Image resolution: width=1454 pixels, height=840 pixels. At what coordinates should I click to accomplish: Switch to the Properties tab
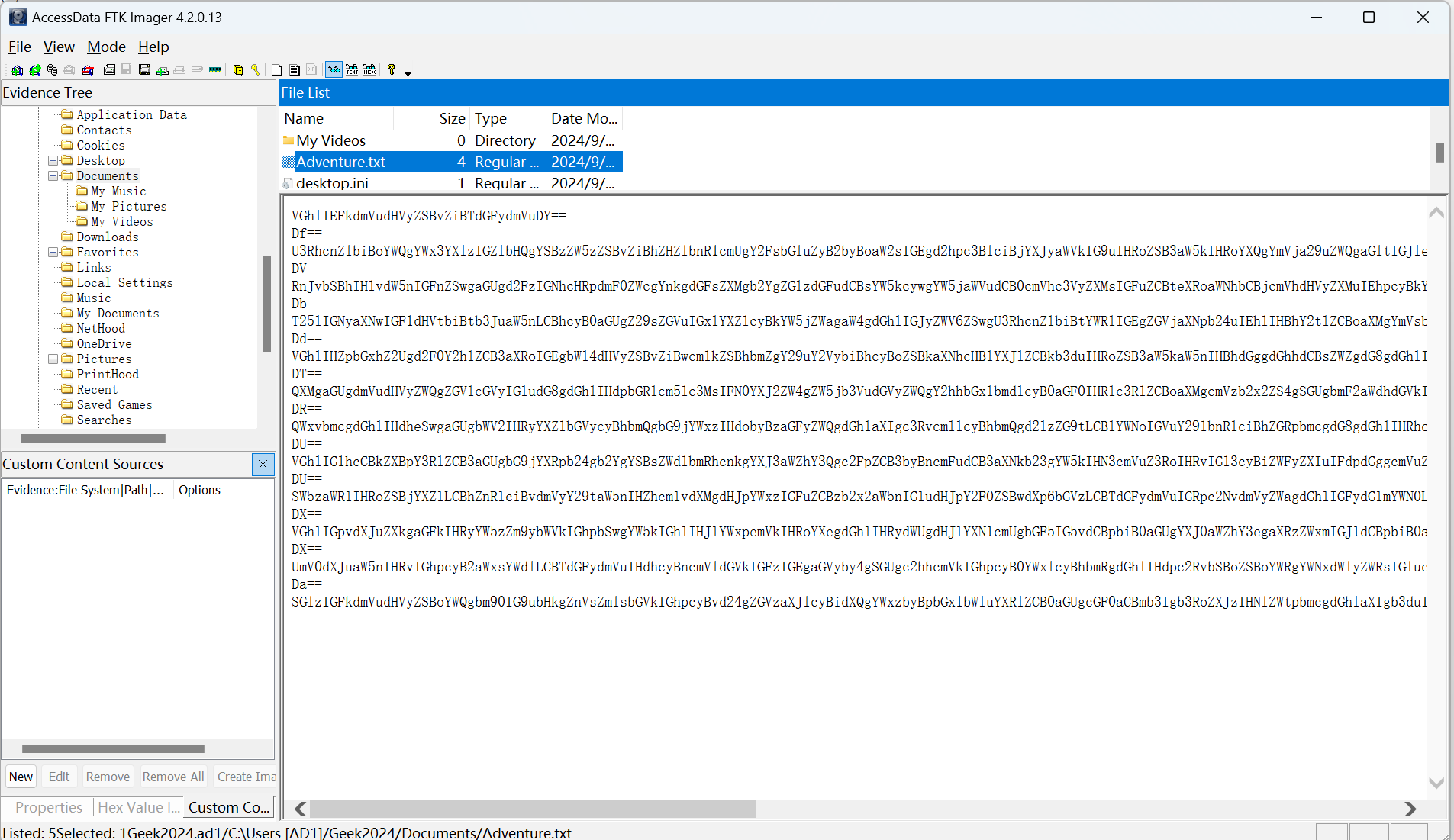pos(48,807)
